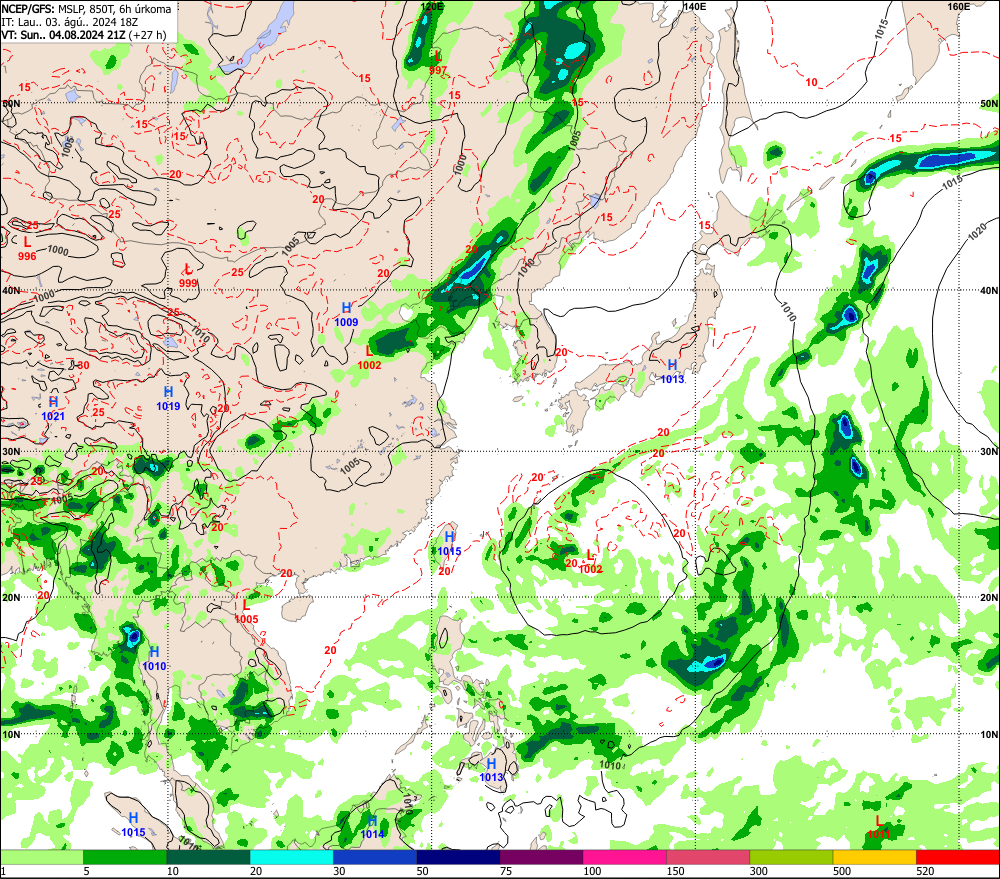The image size is (1000, 879).
Task: Click the red 520+ legend swatch
Action: pyautogui.click(x=958, y=857)
